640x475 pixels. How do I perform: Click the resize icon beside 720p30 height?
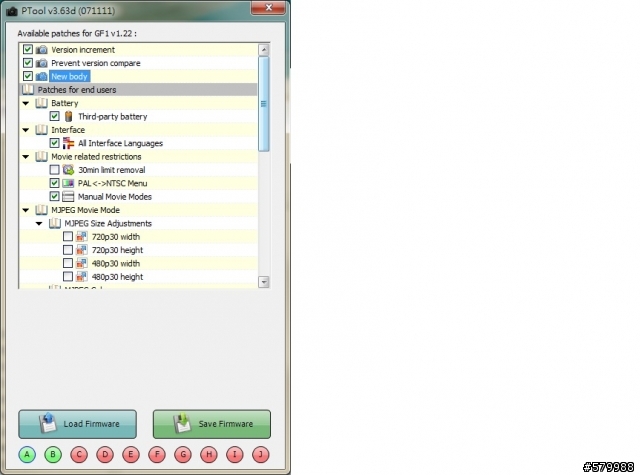(82, 250)
